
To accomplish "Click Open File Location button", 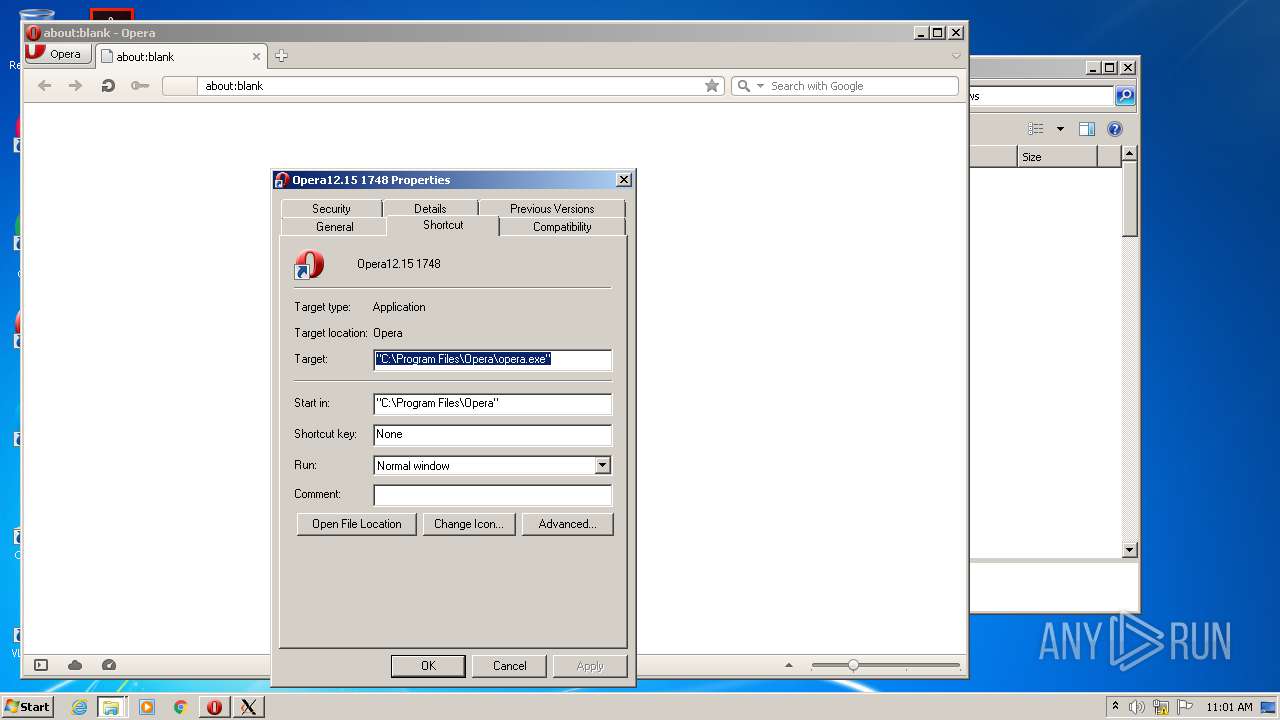I will [357, 524].
